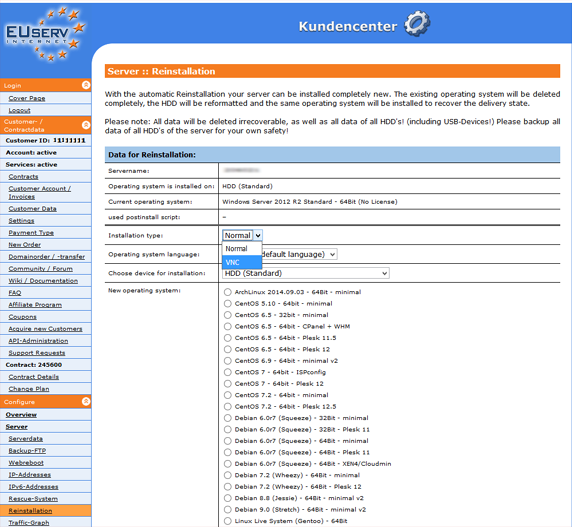Screen dimensions: 572x527
Task: Open Acquire new Customers link
Action: click(x=46, y=329)
